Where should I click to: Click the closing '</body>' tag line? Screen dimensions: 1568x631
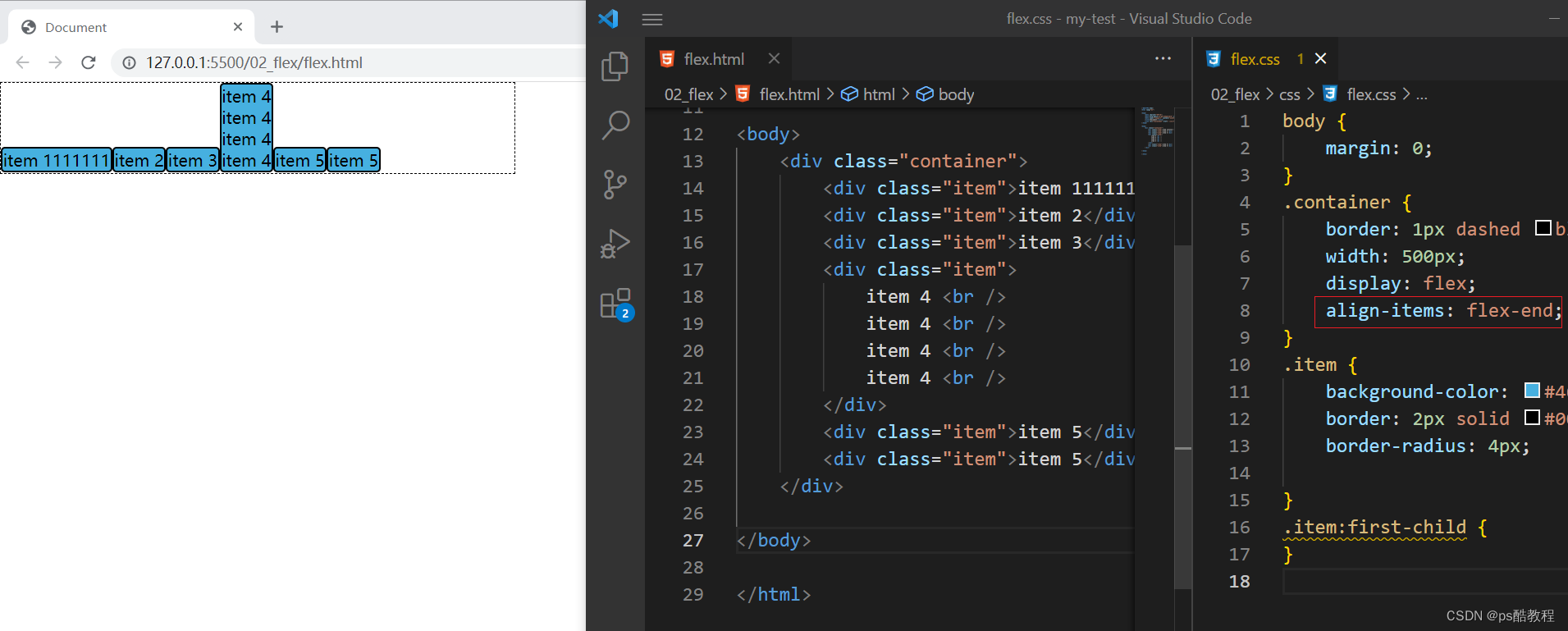click(774, 540)
